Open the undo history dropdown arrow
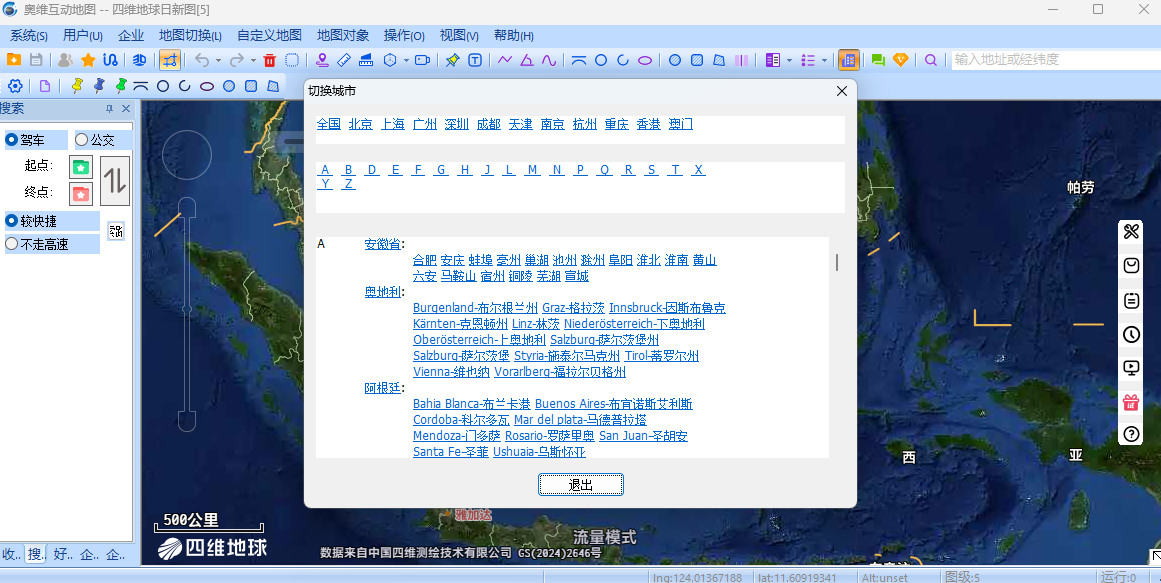 (218, 60)
